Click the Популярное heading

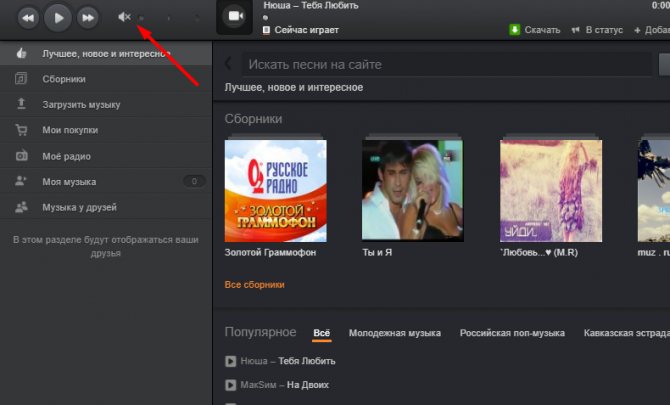[260, 332]
